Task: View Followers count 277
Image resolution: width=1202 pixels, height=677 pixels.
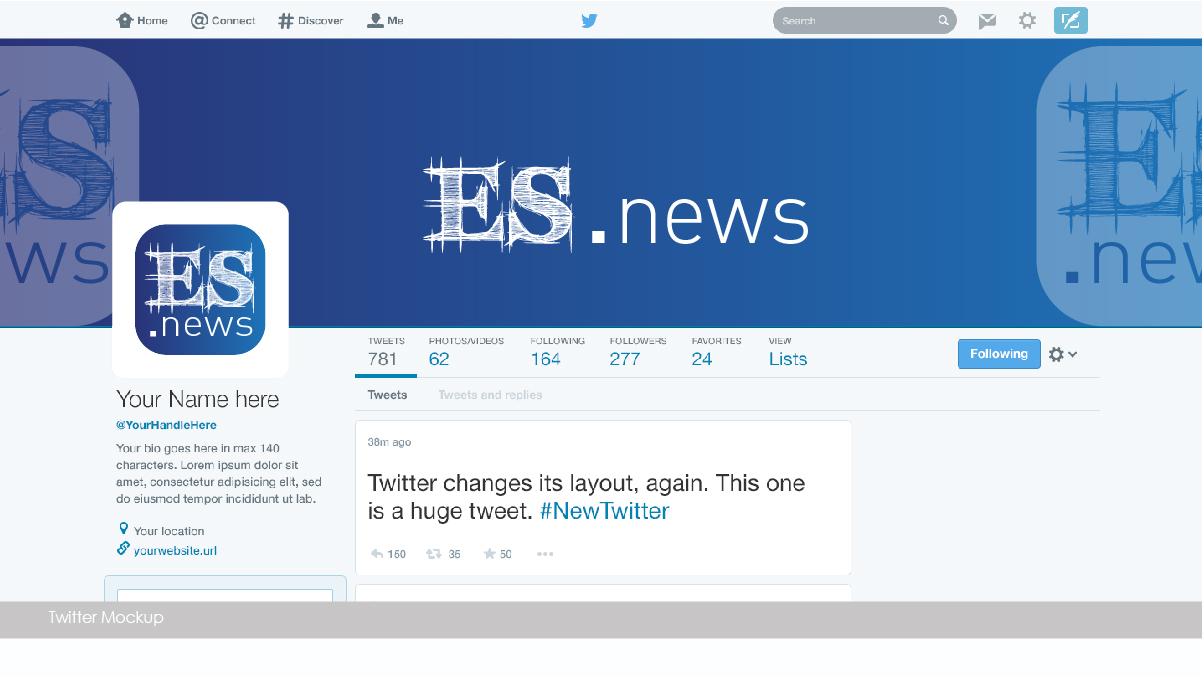Action: [638, 352]
